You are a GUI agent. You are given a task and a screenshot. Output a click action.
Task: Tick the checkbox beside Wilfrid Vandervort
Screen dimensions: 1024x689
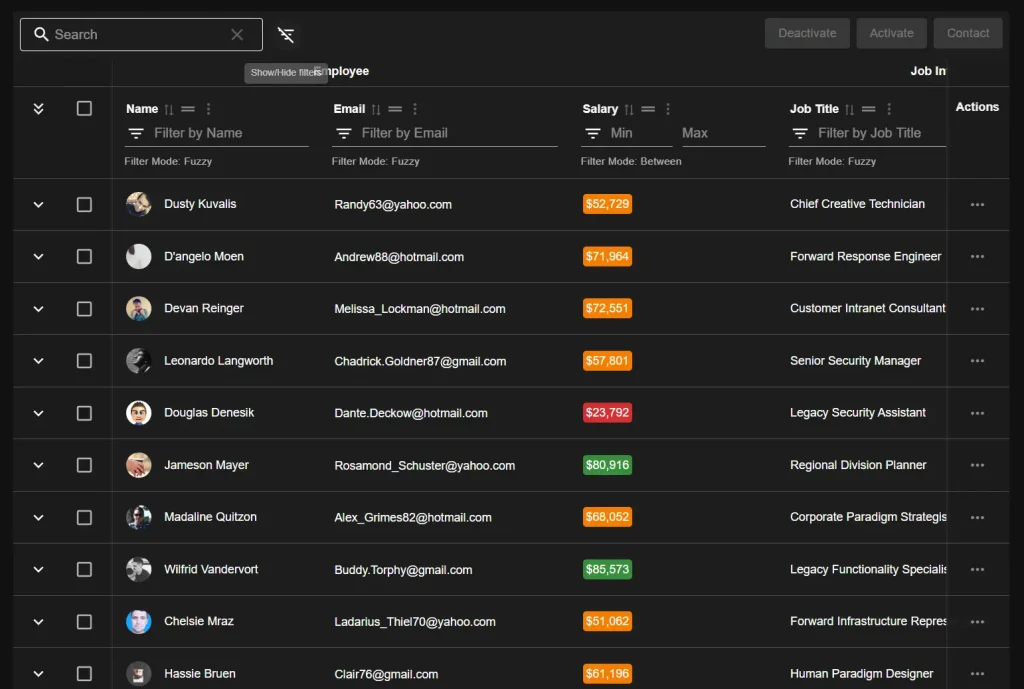(85, 569)
